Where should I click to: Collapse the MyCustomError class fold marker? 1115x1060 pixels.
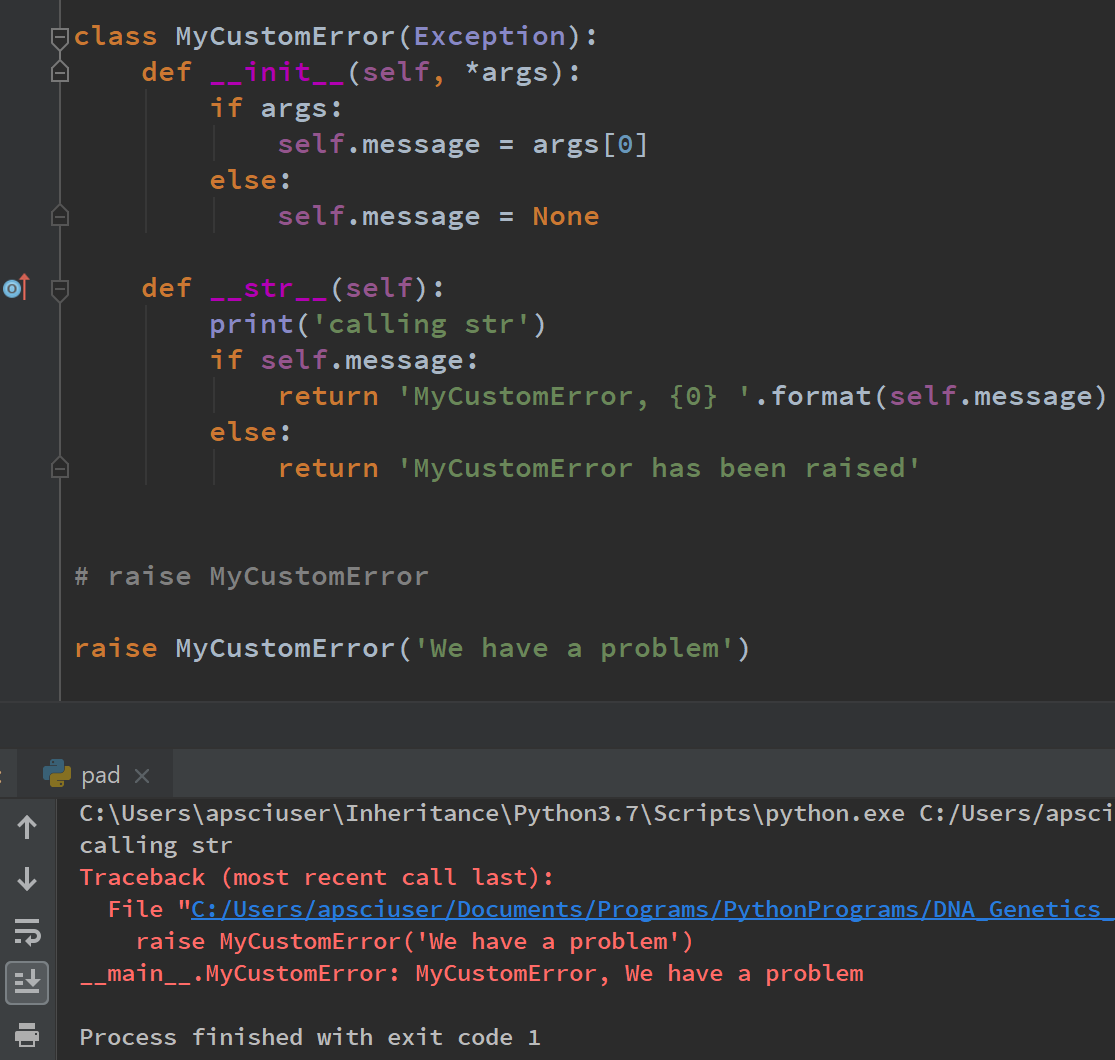[59, 36]
